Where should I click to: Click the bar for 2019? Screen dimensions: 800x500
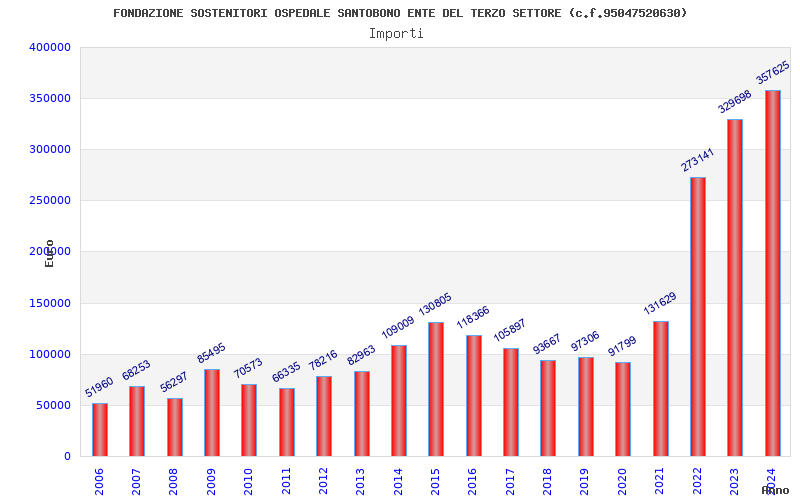pyautogui.click(x=586, y=407)
